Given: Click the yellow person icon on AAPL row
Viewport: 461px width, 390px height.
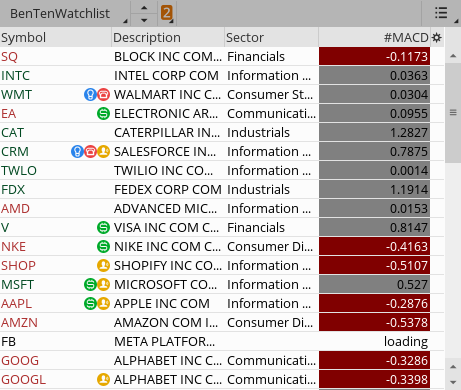Looking at the screenshot, I should click(x=104, y=304).
